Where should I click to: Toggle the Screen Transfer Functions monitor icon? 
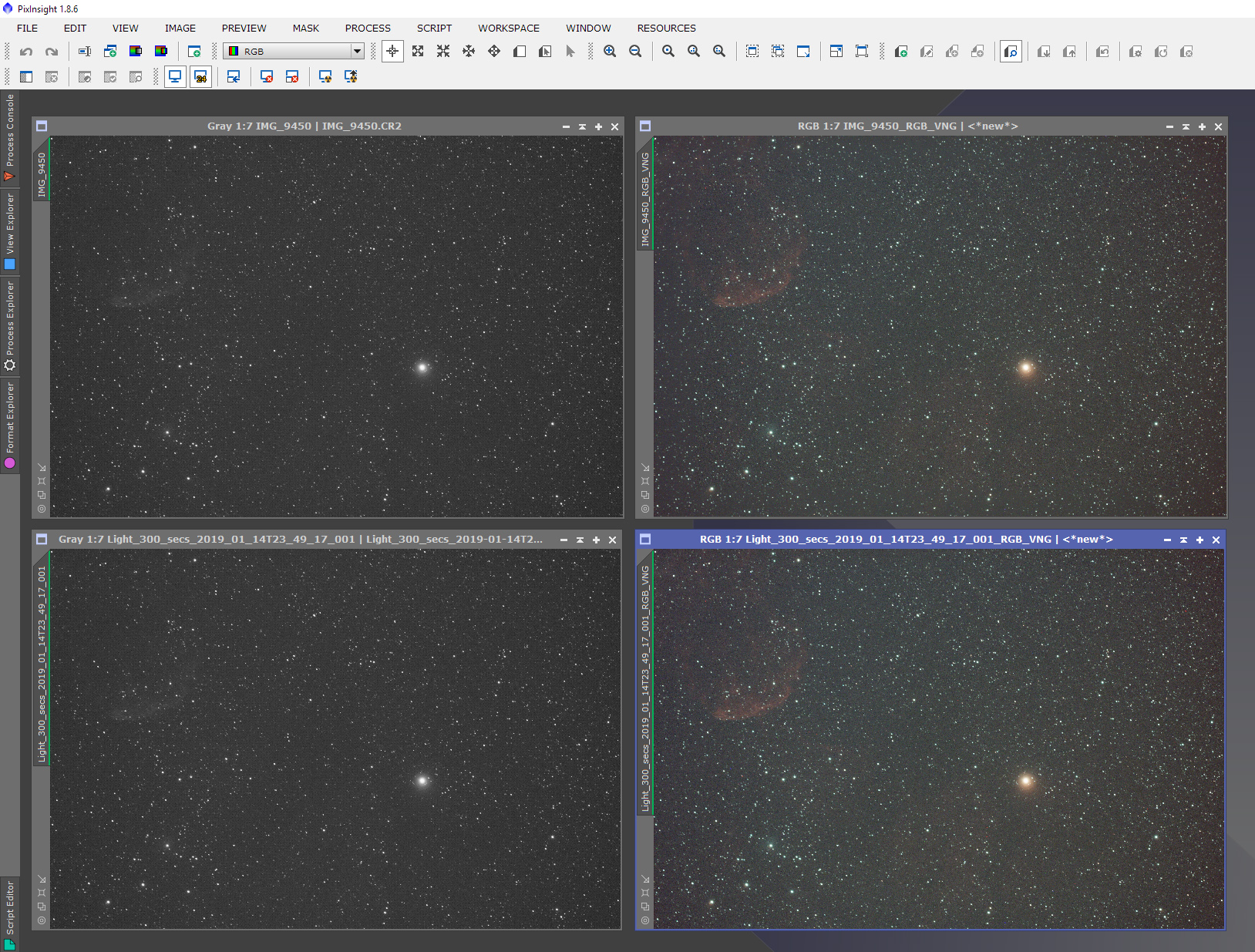[175, 77]
